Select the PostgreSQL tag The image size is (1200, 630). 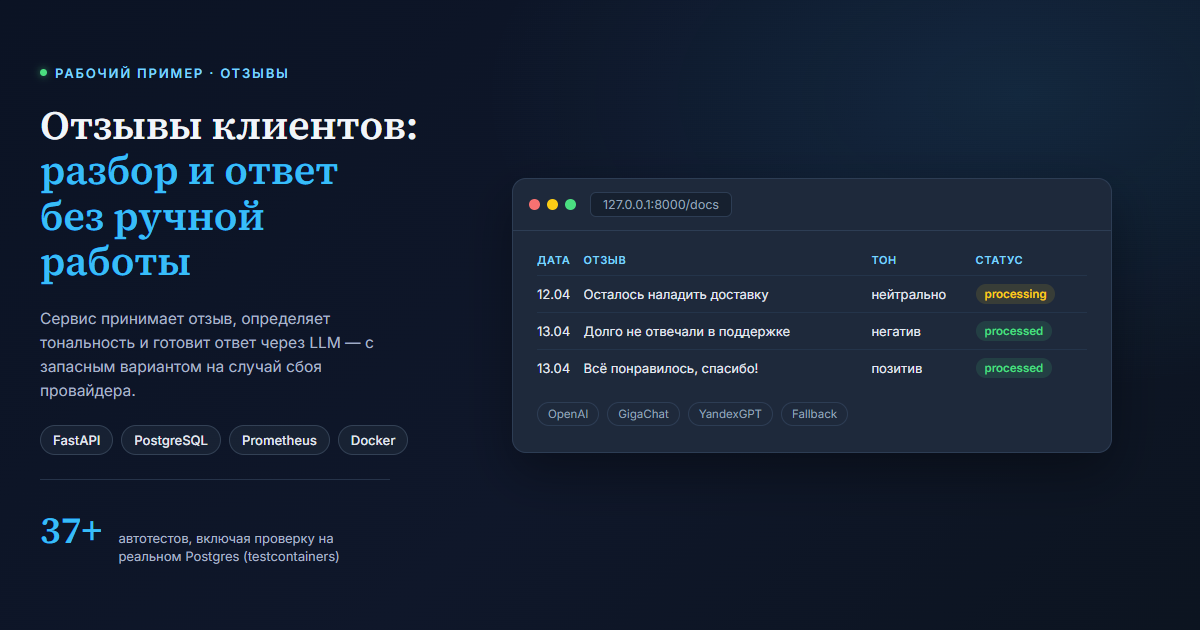(171, 441)
